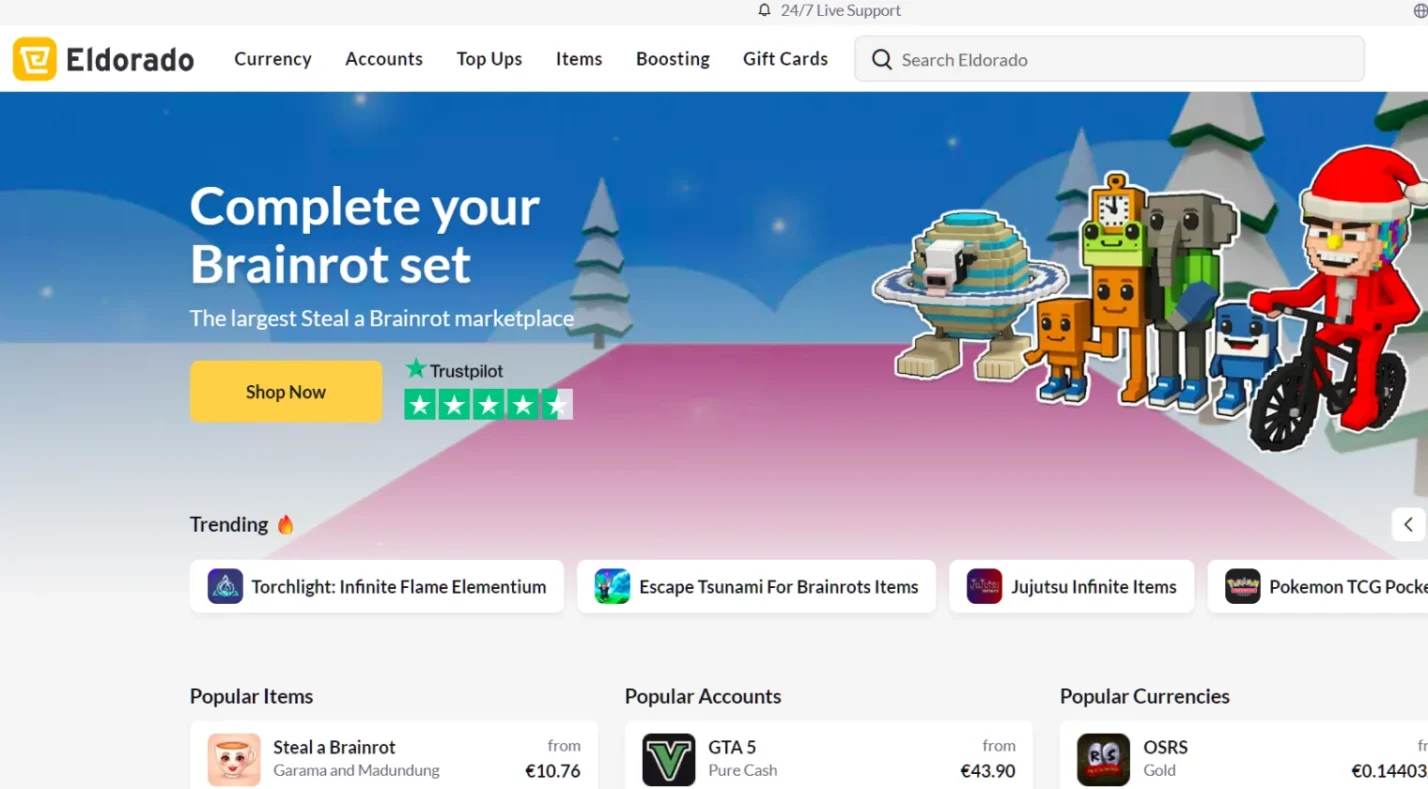Click the GTA 5 account icon
Screen dimensions: 1428x789
[x=668, y=760]
